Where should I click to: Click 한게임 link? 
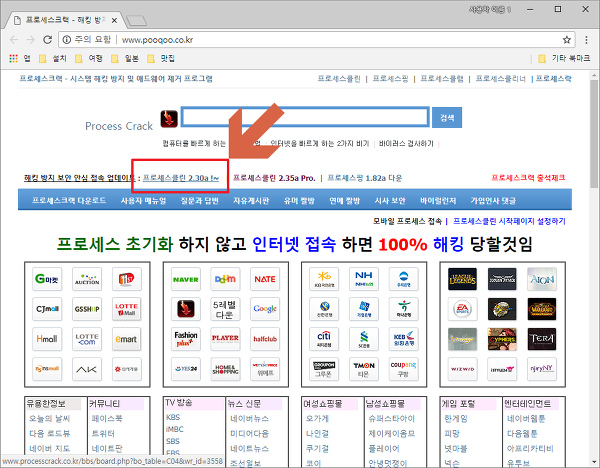(x=456, y=419)
